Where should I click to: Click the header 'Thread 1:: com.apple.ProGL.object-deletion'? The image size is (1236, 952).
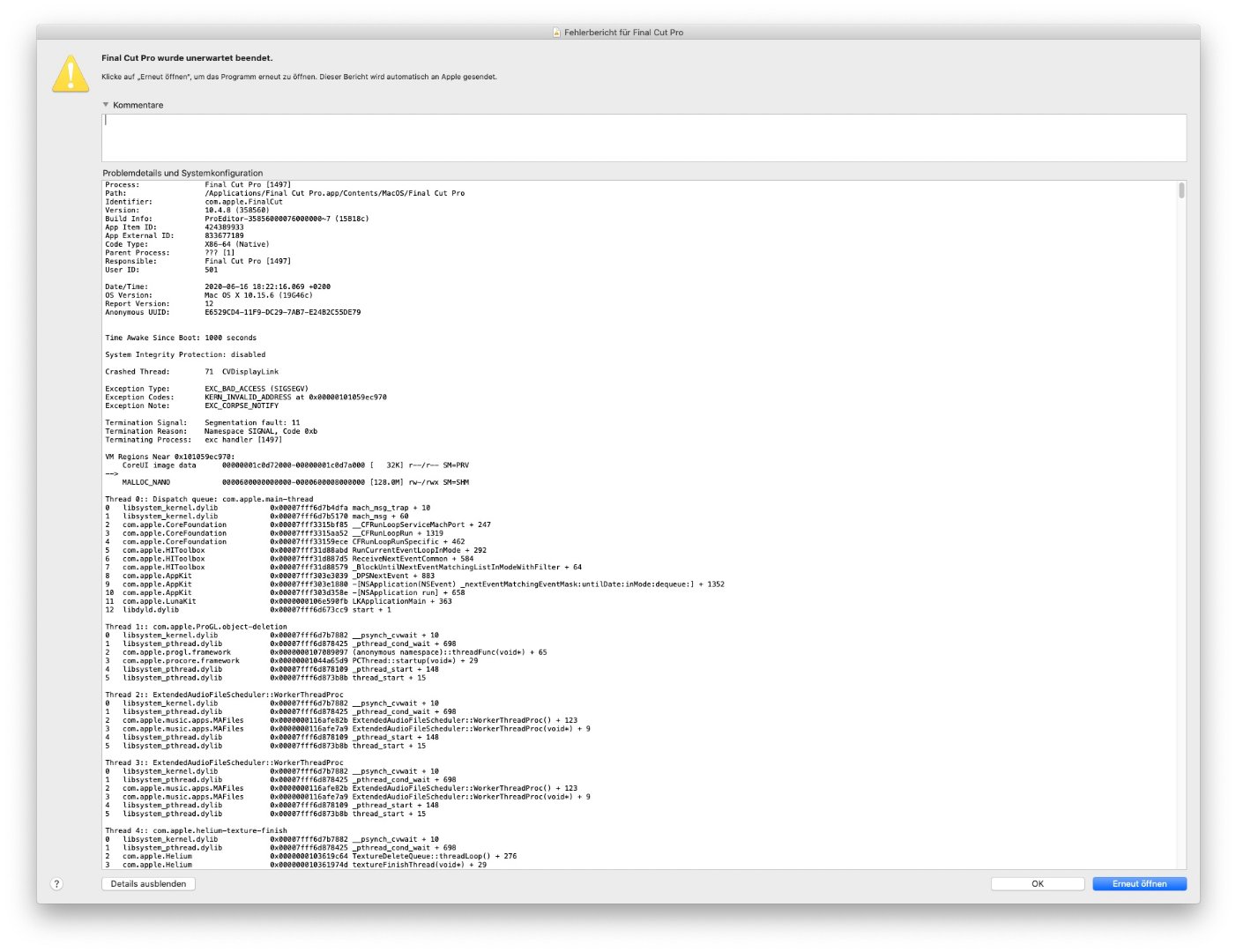[x=196, y=627]
